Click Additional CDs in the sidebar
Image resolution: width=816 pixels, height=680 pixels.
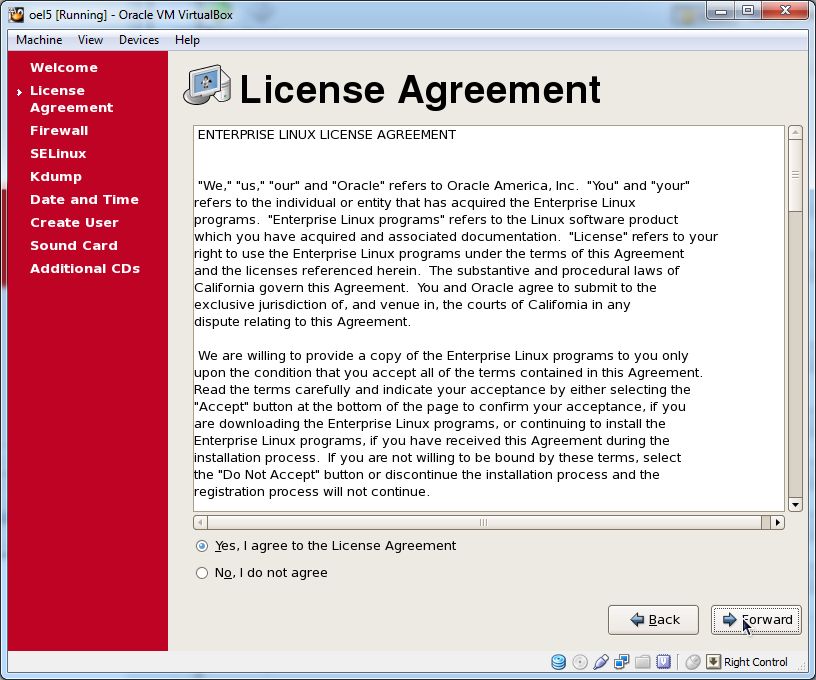point(85,268)
